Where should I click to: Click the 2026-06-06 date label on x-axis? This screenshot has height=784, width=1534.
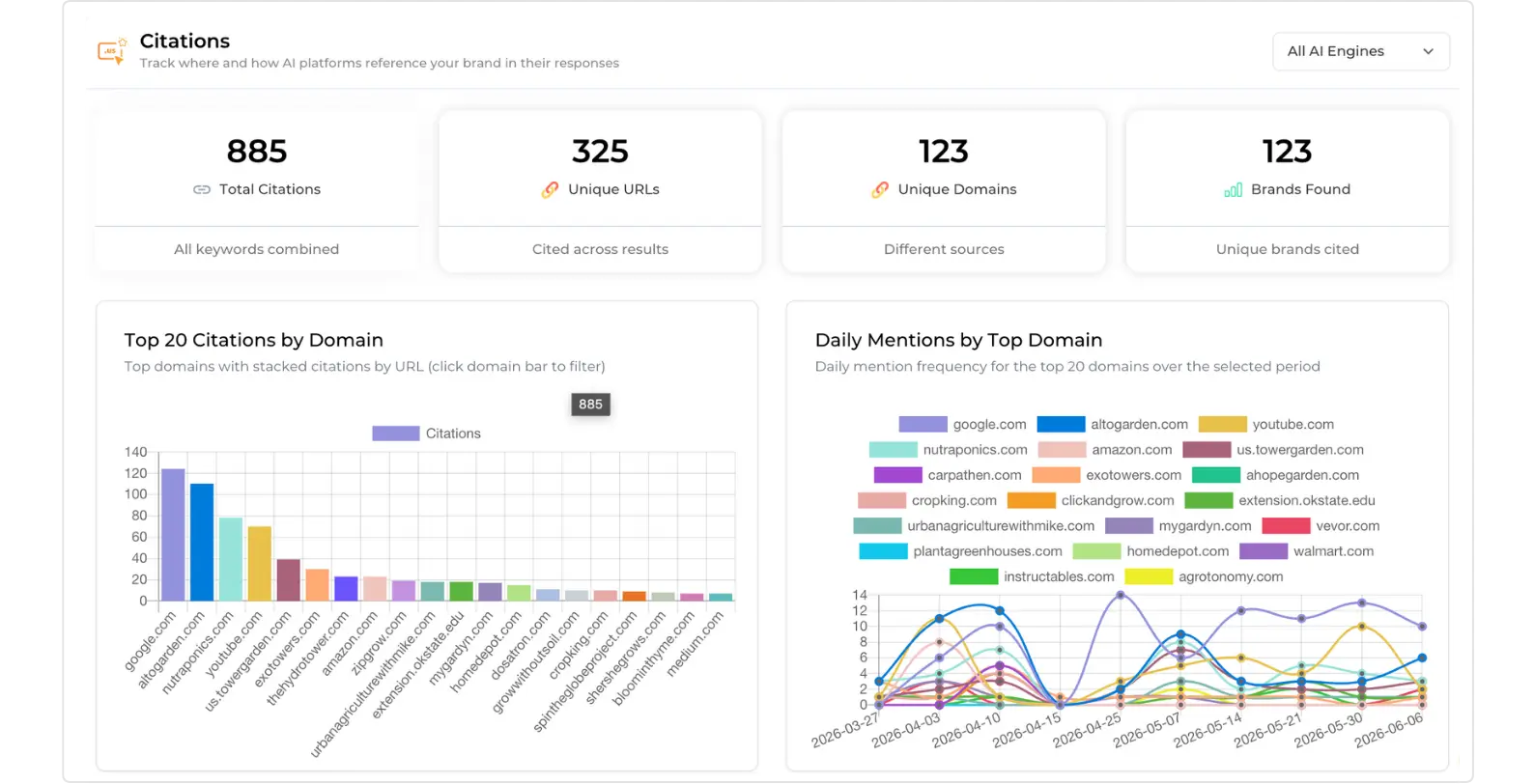coord(1389,730)
